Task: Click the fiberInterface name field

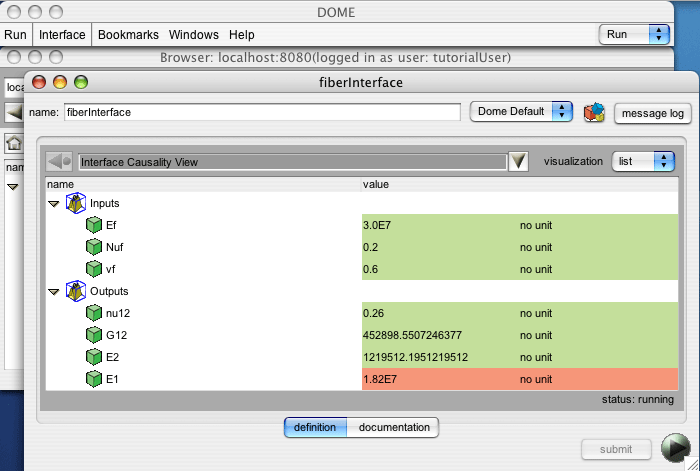Action: (x=262, y=112)
